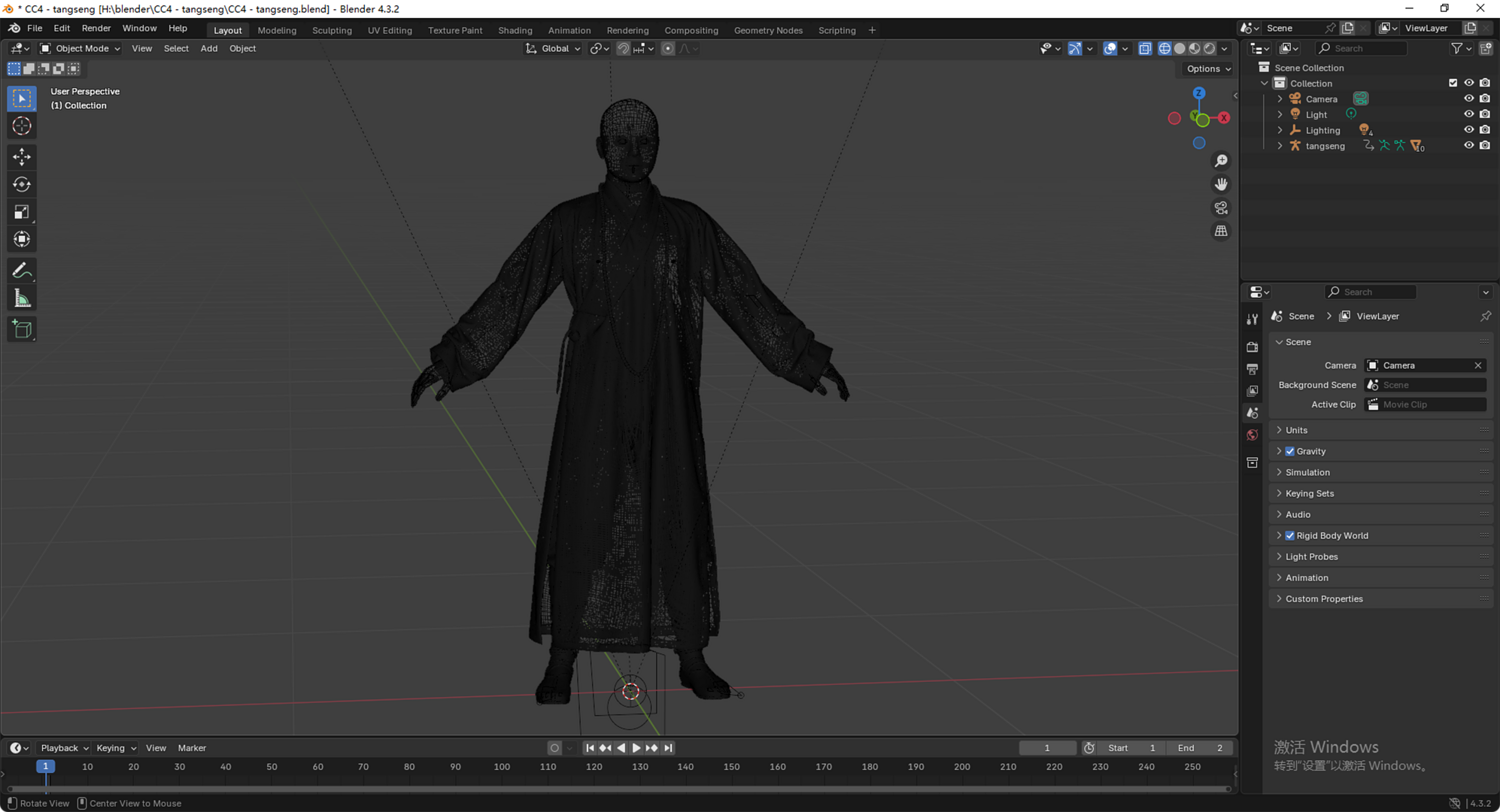Click the timeline End frame field

[1200, 748]
